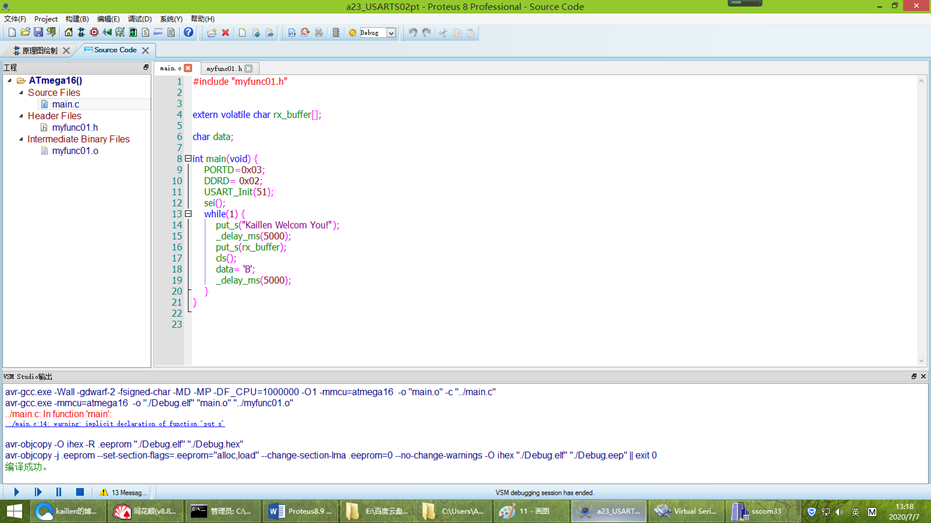Close the myfunc01.h editor tab

coord(249,68)
